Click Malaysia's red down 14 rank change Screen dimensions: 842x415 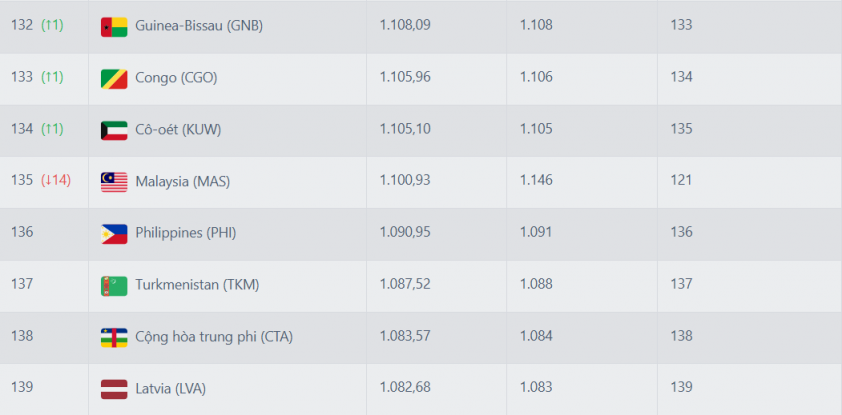pyautogui.click(x=56, y=181)
